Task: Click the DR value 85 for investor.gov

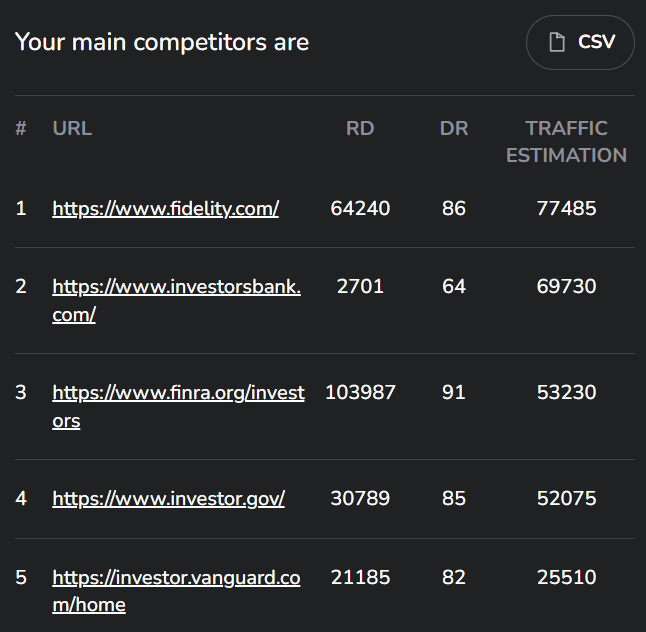Action: coord(454,498)
